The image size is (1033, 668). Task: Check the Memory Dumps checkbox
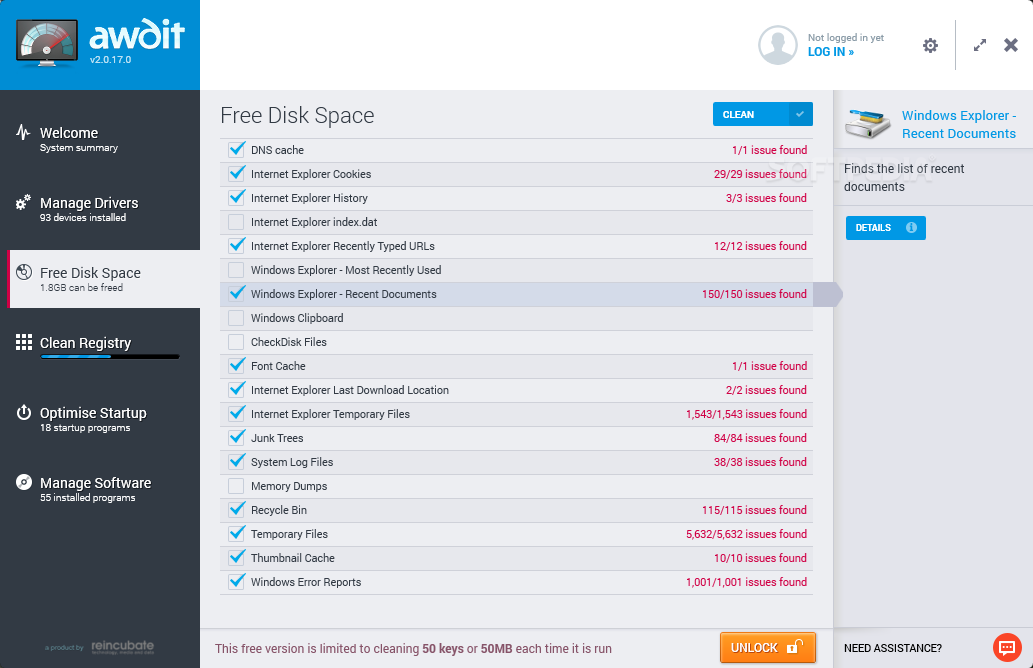pos(236,486)
